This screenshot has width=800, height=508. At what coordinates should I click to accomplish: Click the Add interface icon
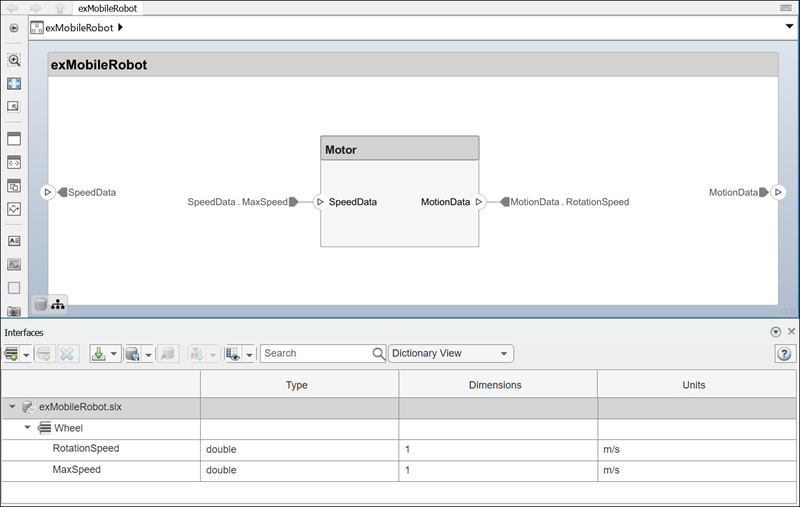pos(11,353)
